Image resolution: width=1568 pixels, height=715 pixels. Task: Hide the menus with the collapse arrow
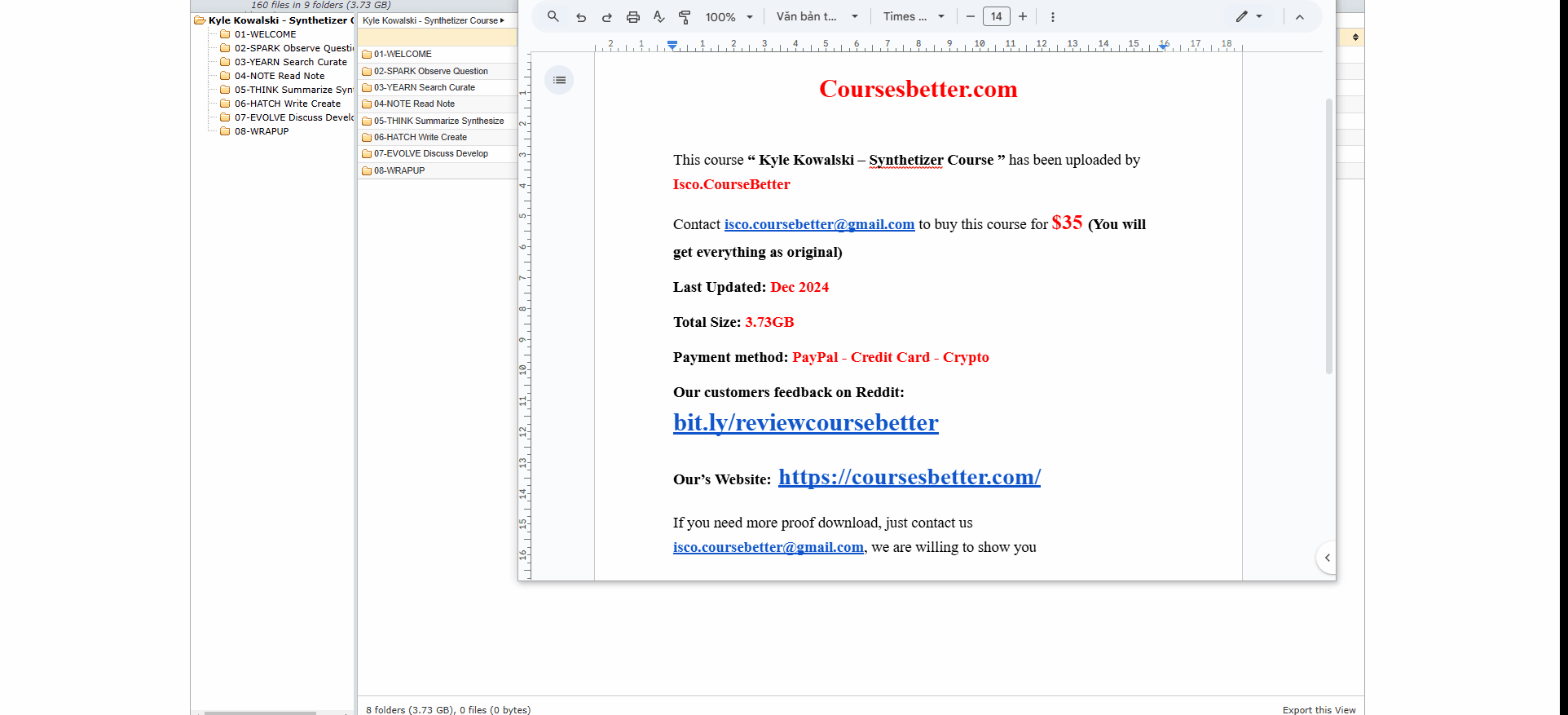point(1300,17)
